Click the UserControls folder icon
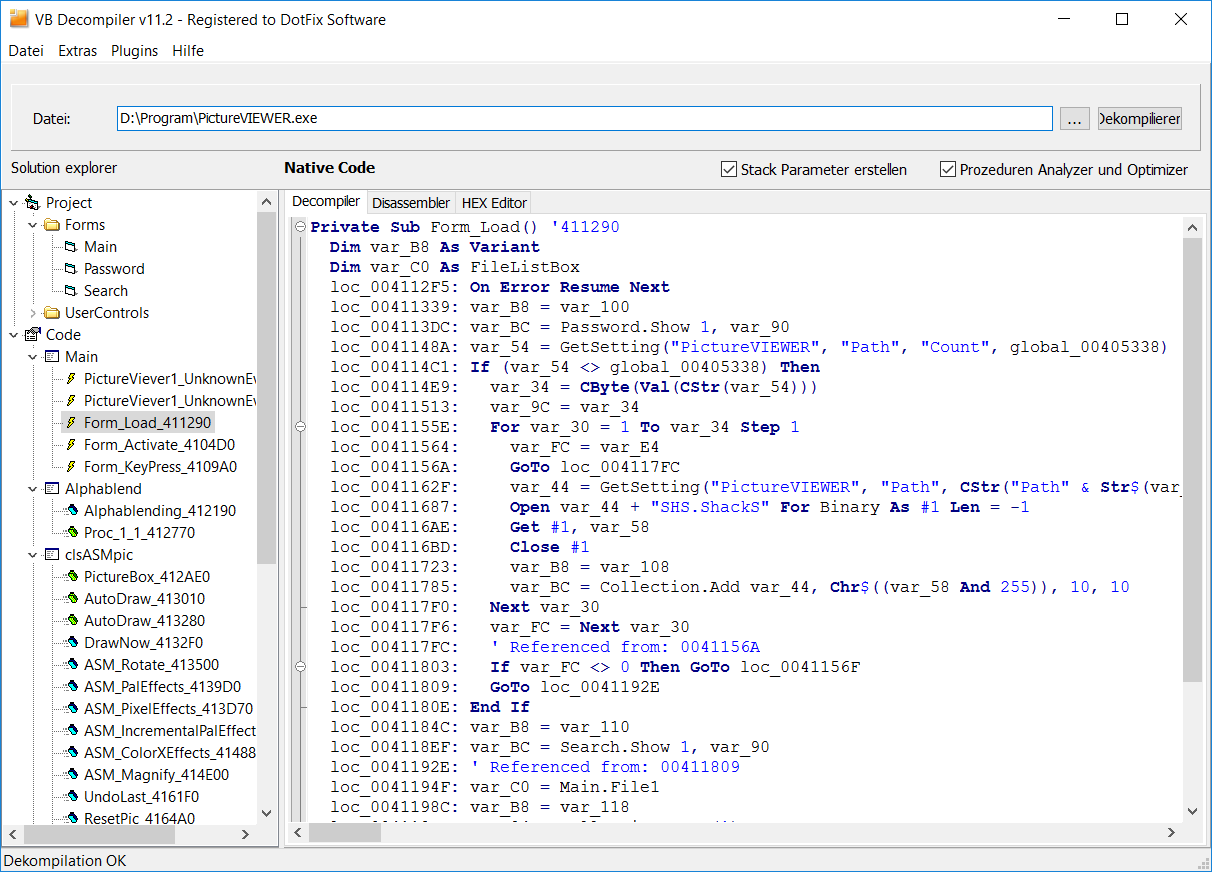 click(51, 313)
